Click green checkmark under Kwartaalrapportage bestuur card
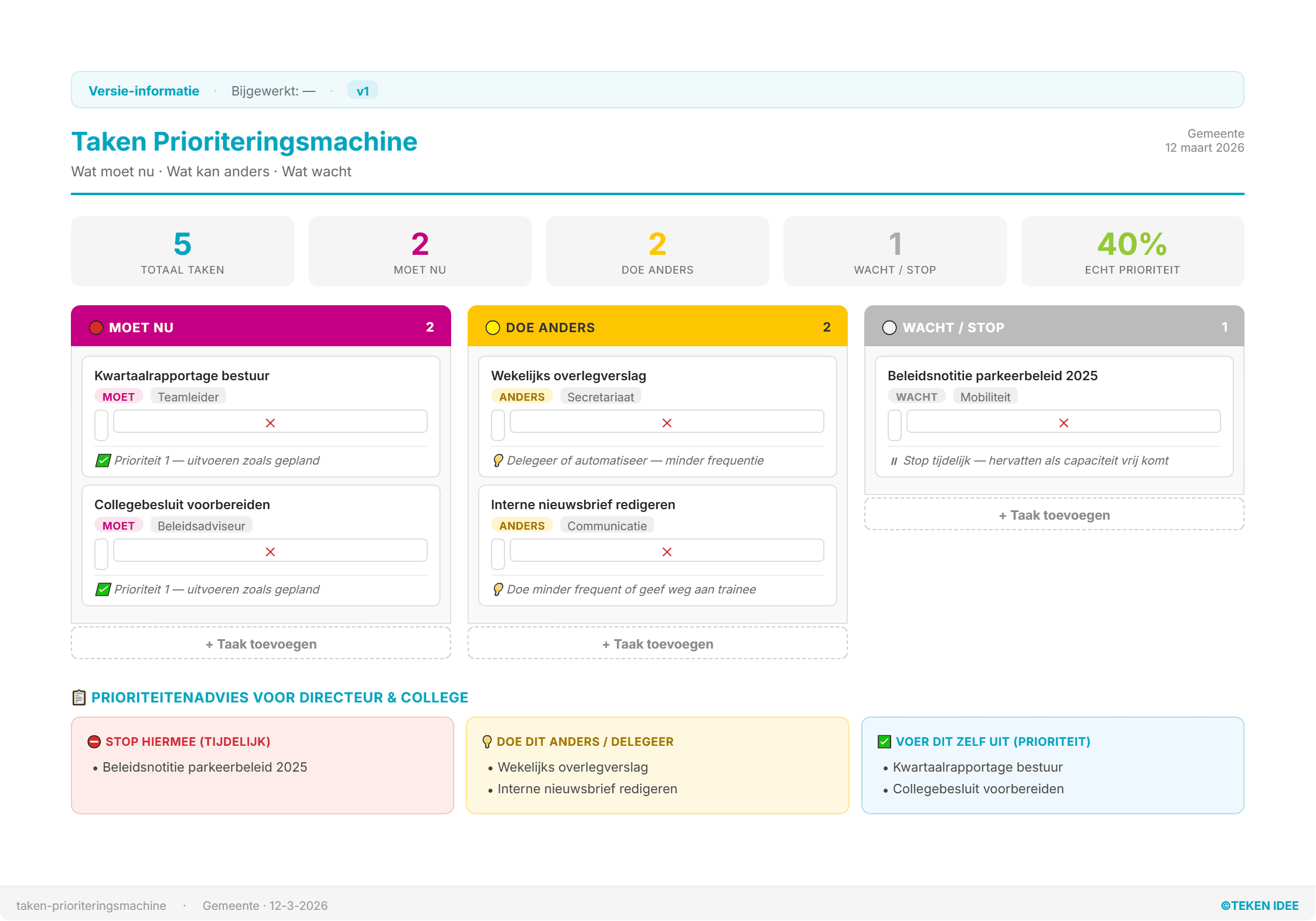 point(103,460)
